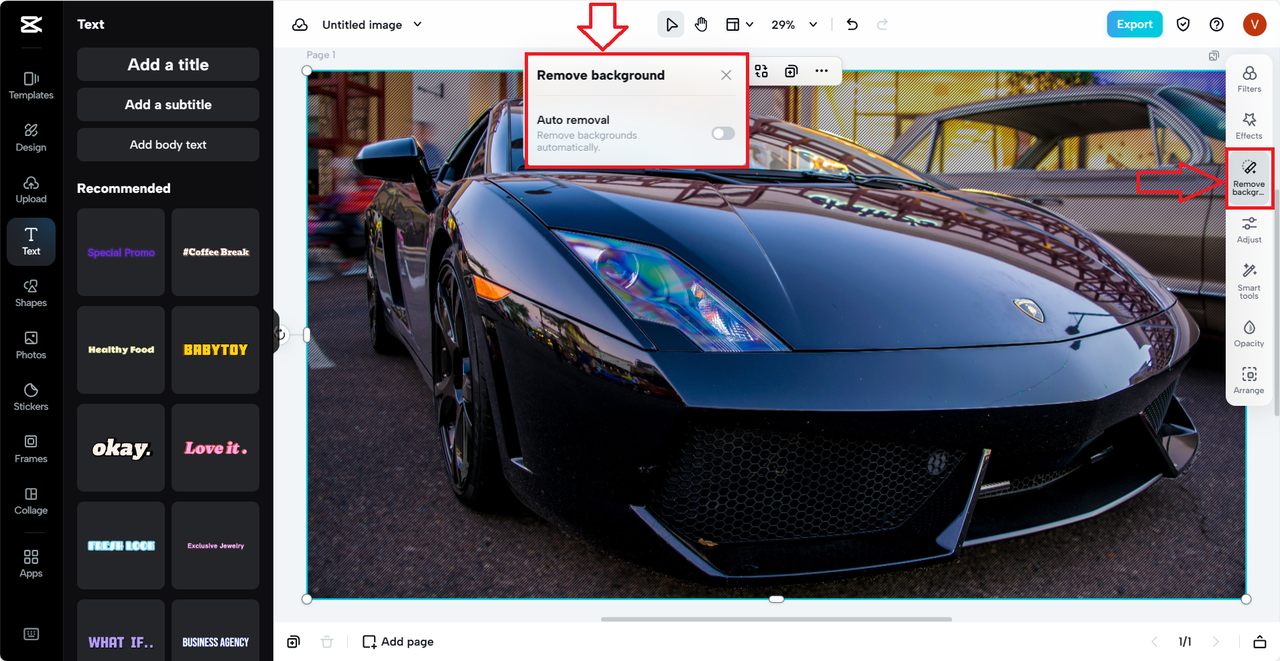Viewport: 1280px width, 661px height.
Task: Select the pointer select tool
Action: (671, 24)
